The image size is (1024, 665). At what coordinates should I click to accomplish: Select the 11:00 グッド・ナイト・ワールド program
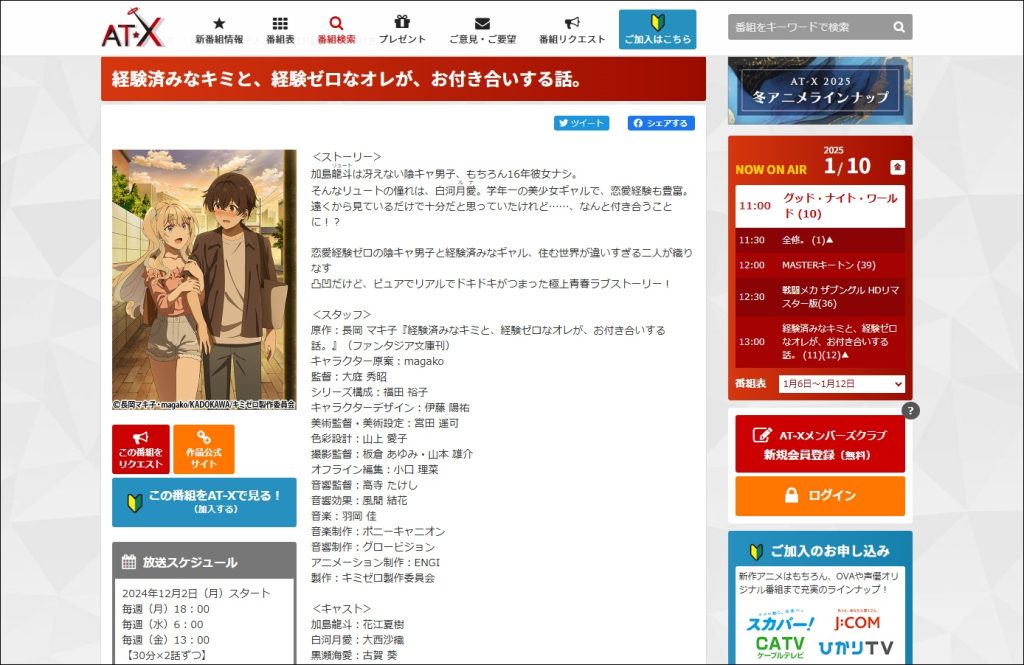820,206
